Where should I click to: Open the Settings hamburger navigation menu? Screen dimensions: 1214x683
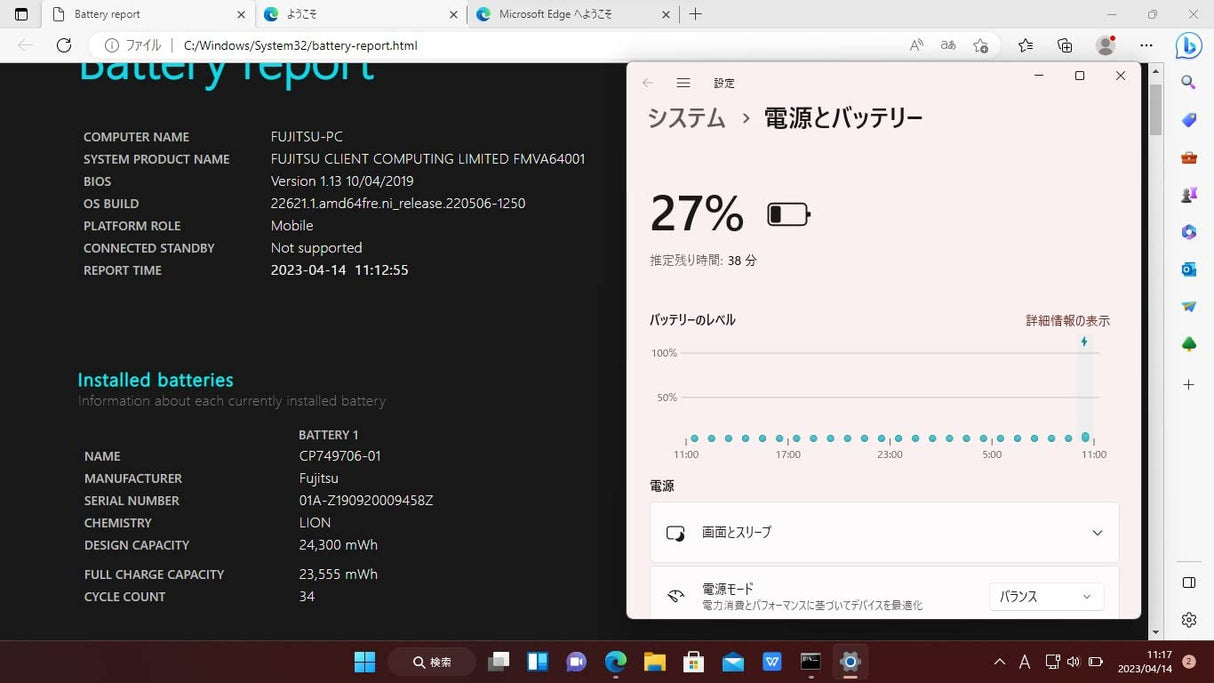[x=683, y=83]
